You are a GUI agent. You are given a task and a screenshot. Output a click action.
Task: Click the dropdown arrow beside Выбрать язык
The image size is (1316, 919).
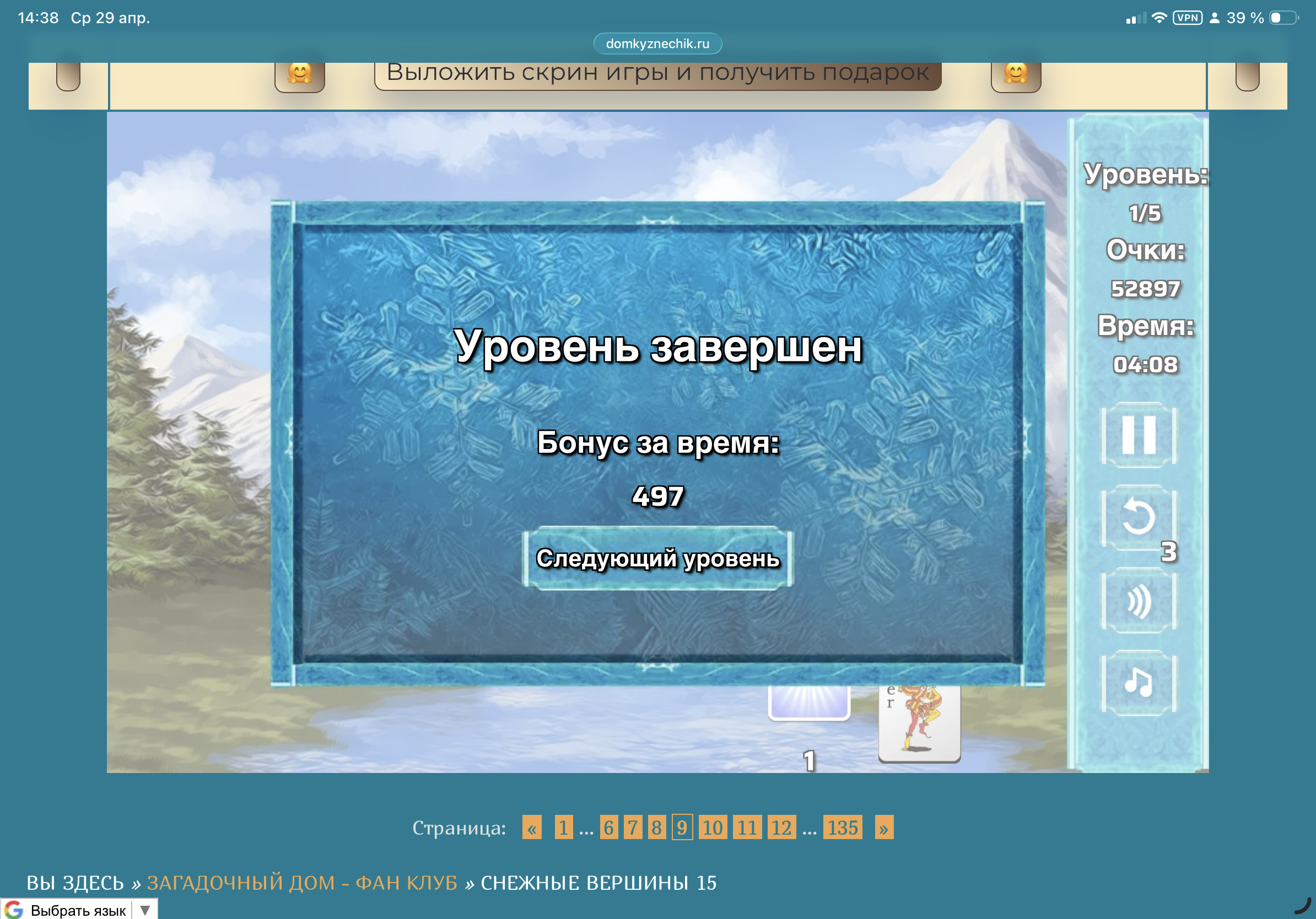[x=145, y=910]
